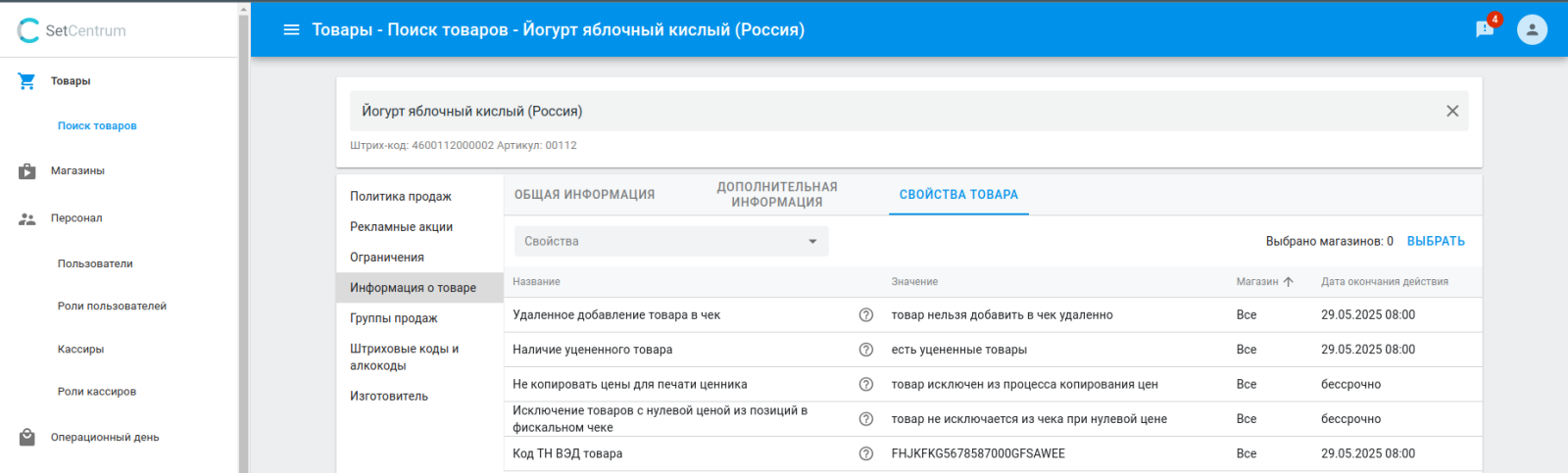Click Штрих-код 4600112000002 text
This screenshot has height=473, width=1568.
click(421, 145)
